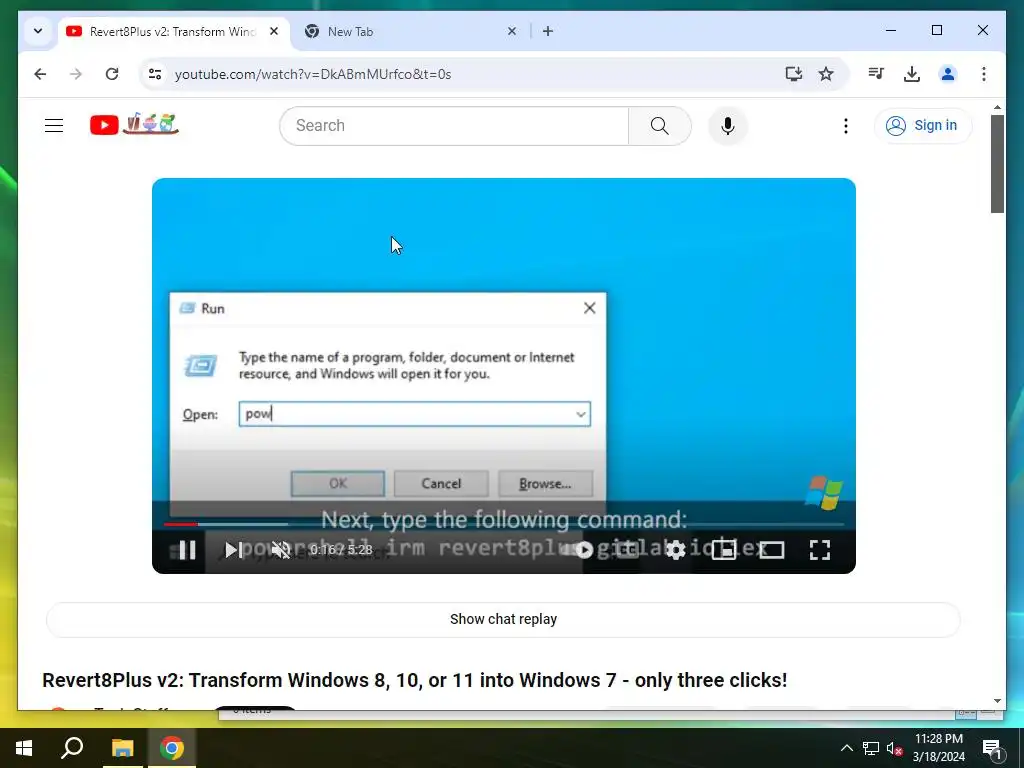Unmute the video with speaker icon

pos(281,550)
